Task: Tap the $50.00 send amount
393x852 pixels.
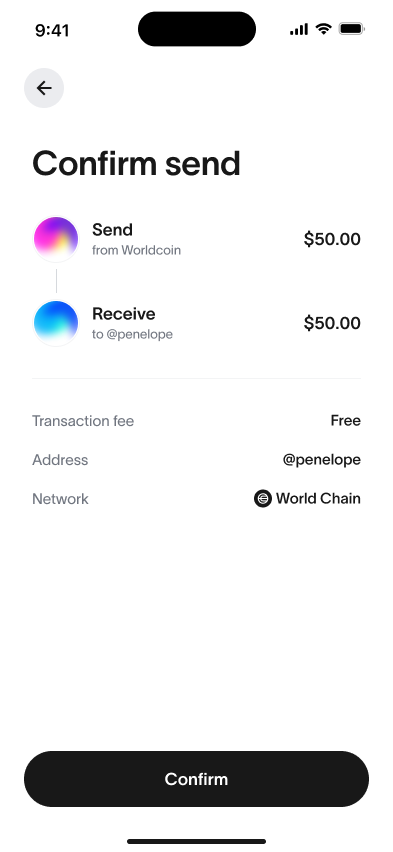Action: (332, 239)
